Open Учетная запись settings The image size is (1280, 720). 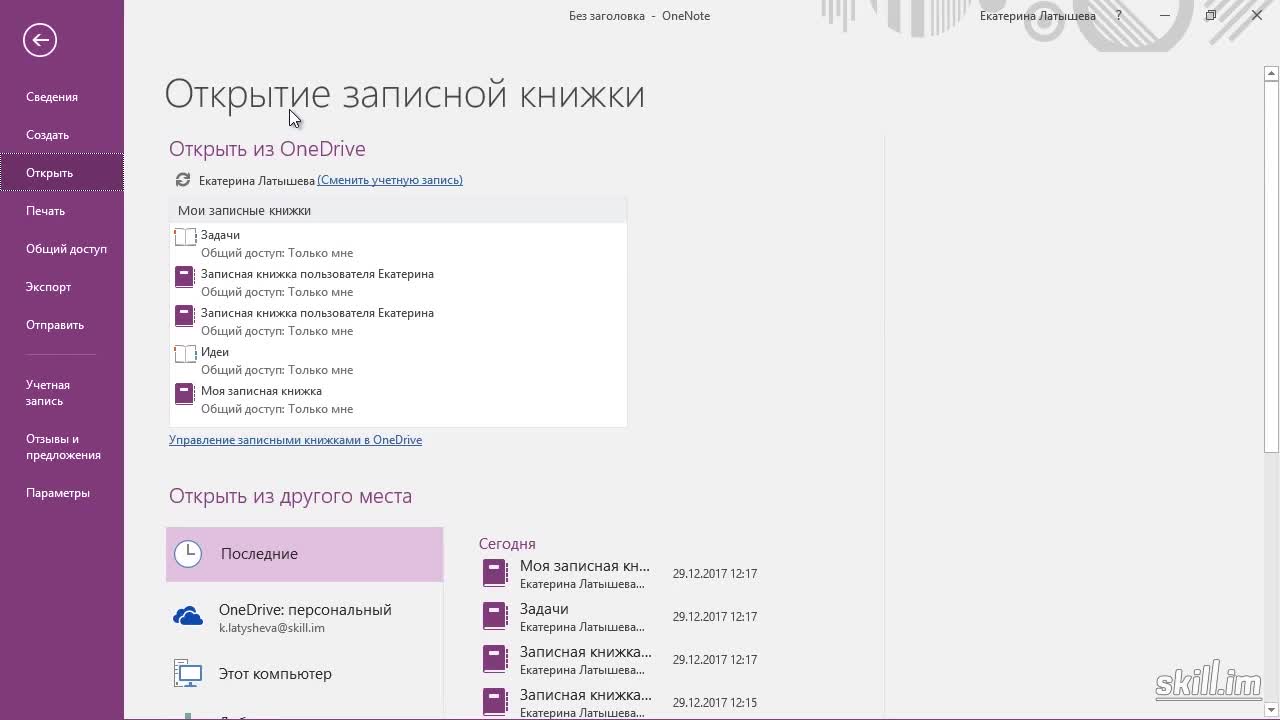coord(62,393)
